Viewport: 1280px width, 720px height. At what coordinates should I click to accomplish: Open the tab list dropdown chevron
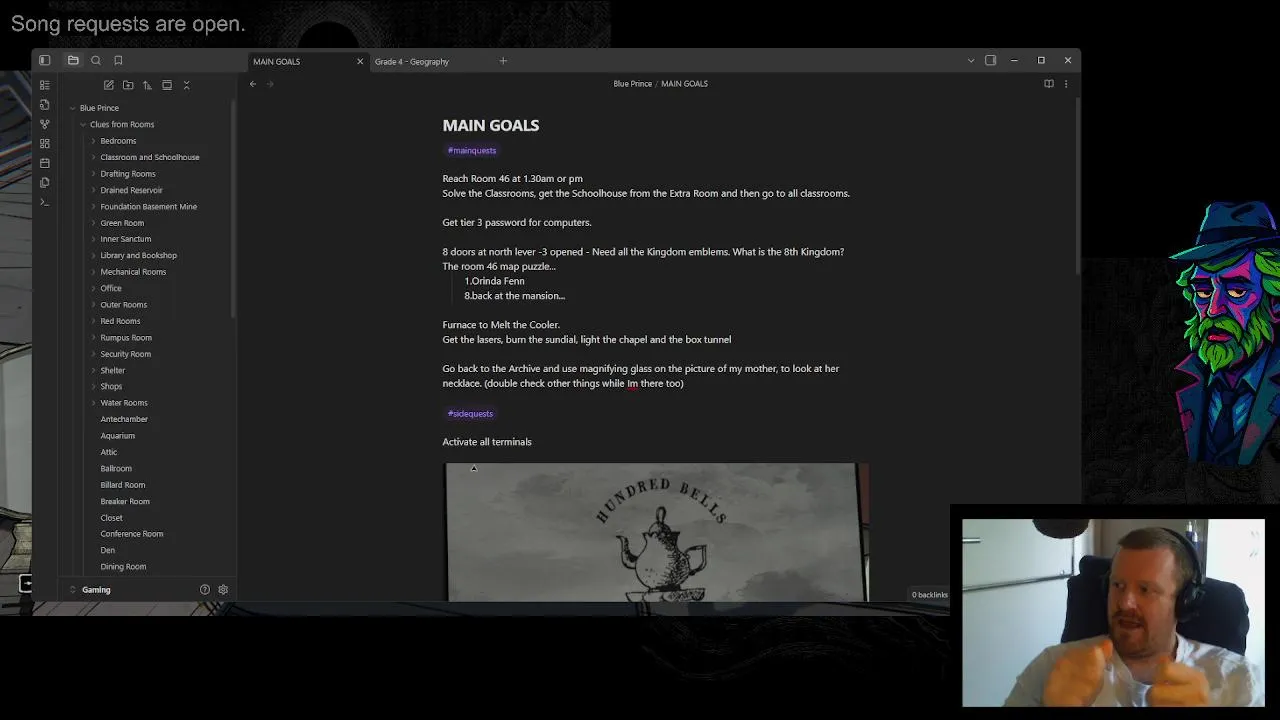[971, 61]
